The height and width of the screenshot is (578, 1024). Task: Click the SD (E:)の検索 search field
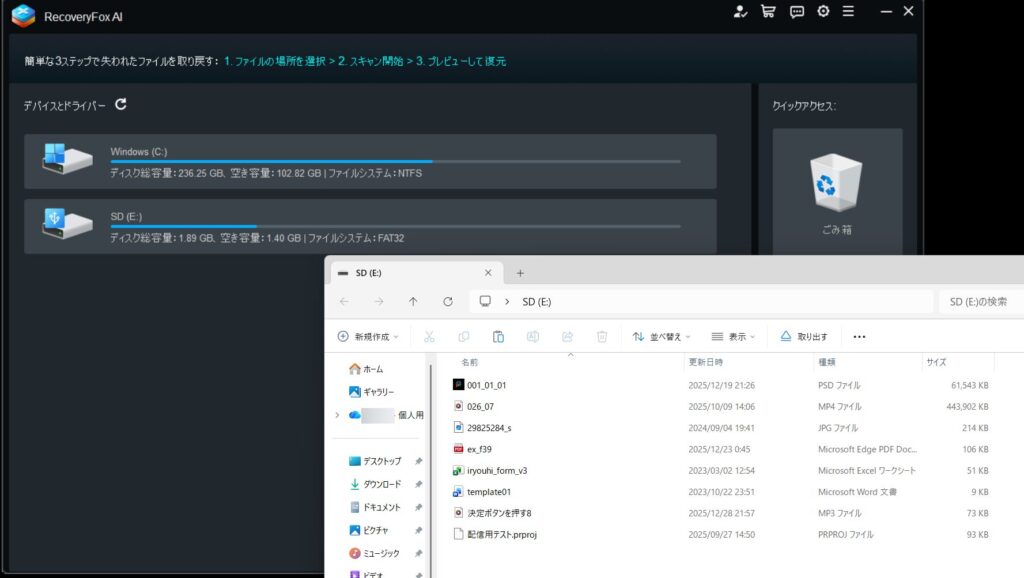pos(978,301)
